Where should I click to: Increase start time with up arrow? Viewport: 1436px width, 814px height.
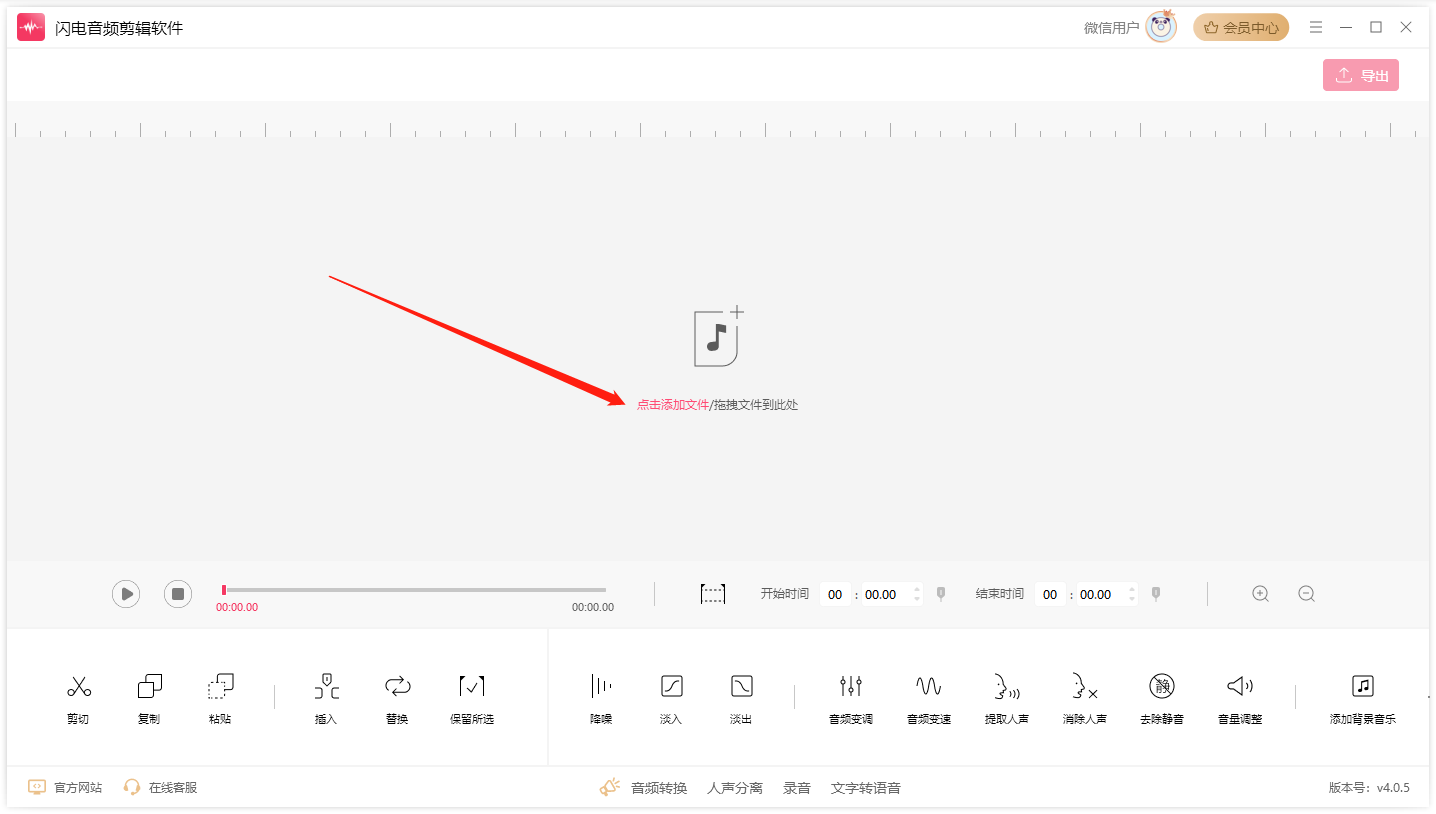[x=917, y=589]
